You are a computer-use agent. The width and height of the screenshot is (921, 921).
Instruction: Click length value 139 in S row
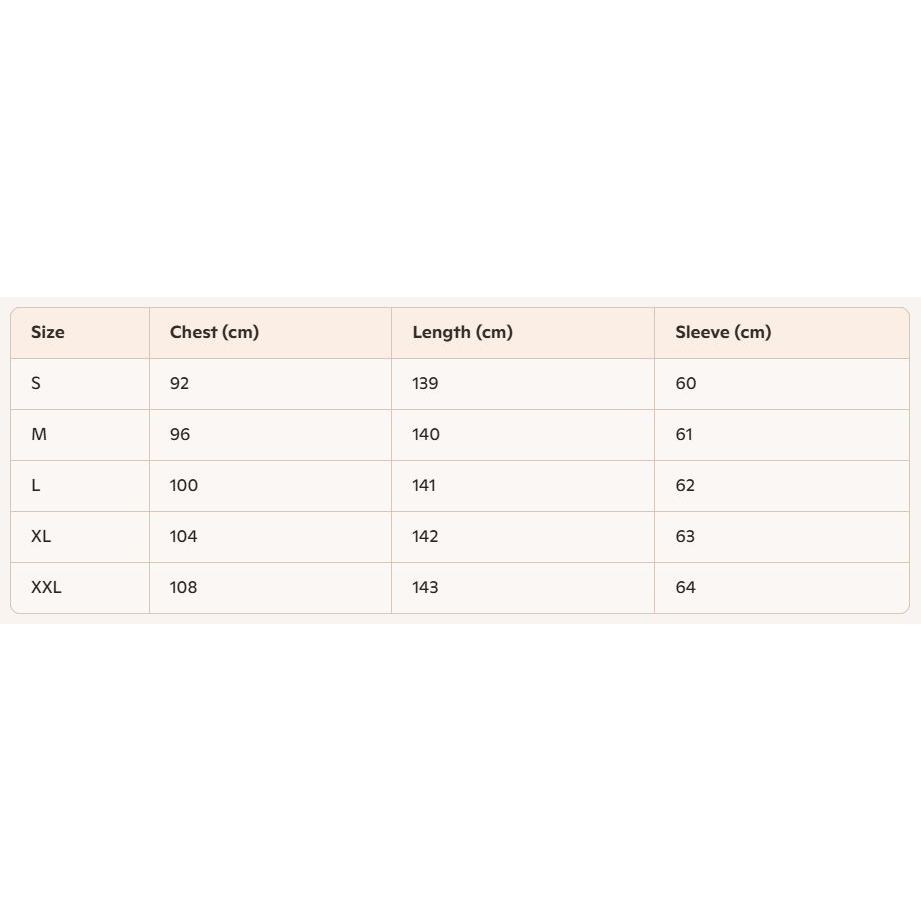pyautogui.click(x=425, y=384)
